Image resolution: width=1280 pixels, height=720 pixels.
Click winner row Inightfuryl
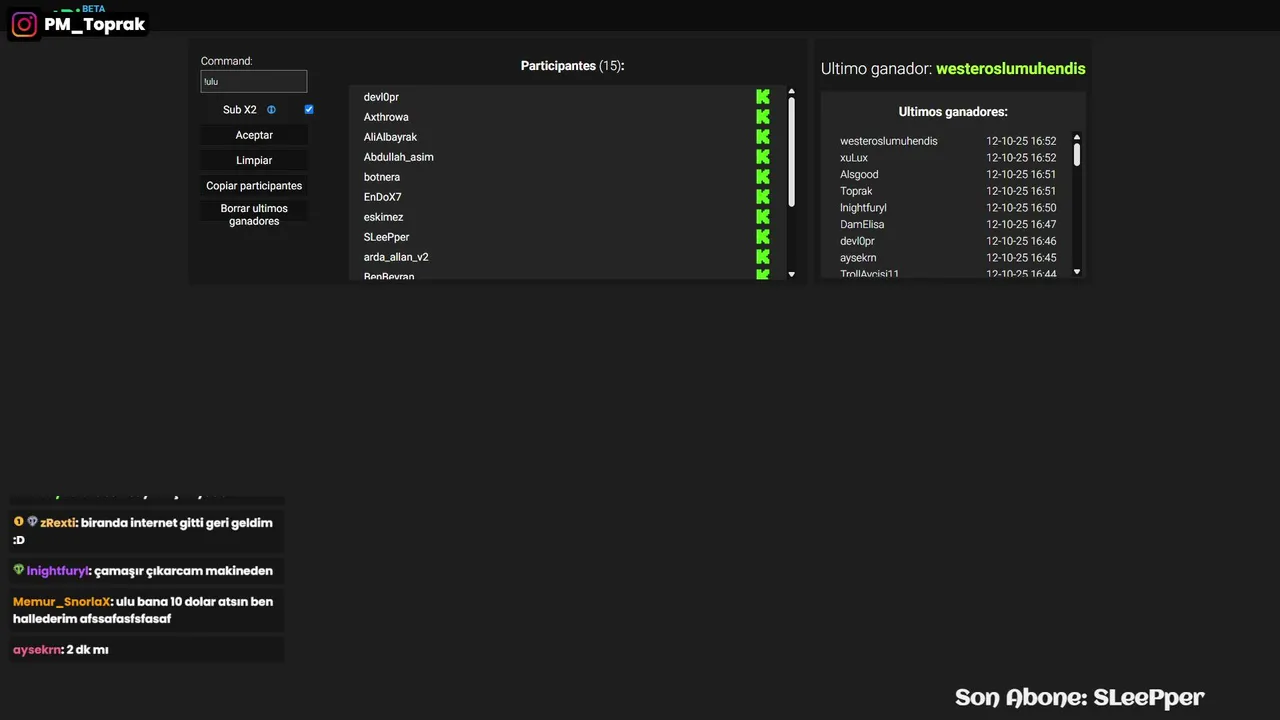[x=948, y=208]
